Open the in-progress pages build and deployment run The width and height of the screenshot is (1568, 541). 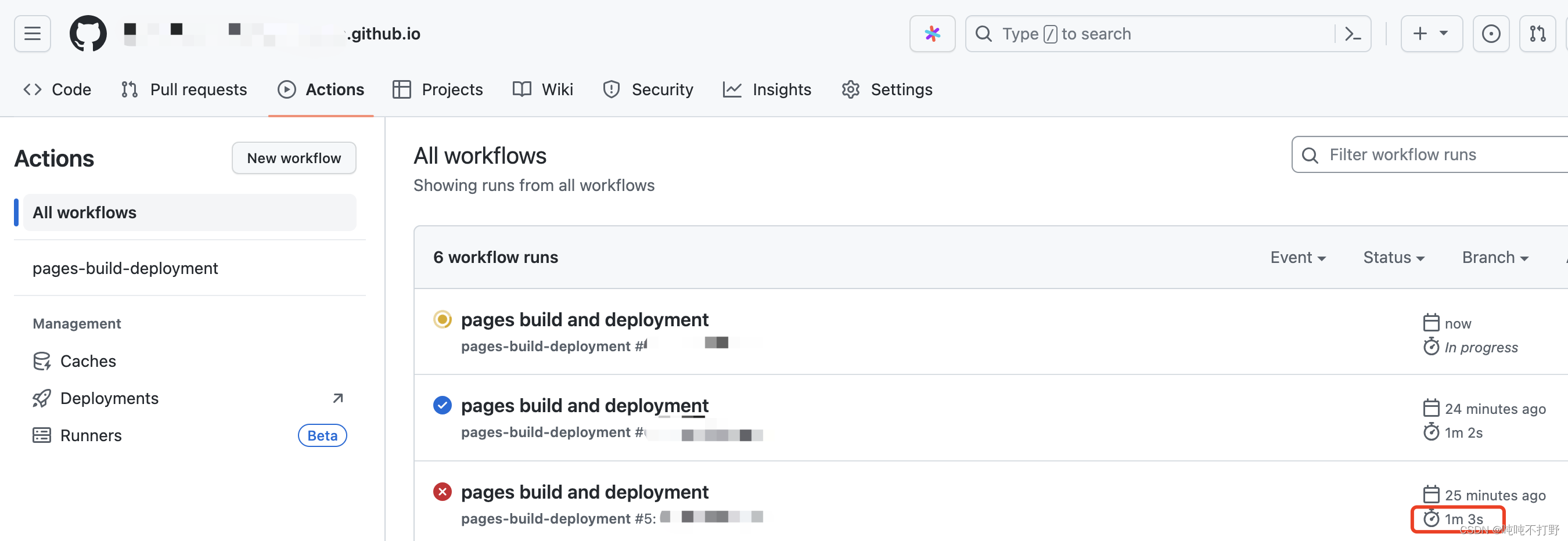click(x=584, y=319)
